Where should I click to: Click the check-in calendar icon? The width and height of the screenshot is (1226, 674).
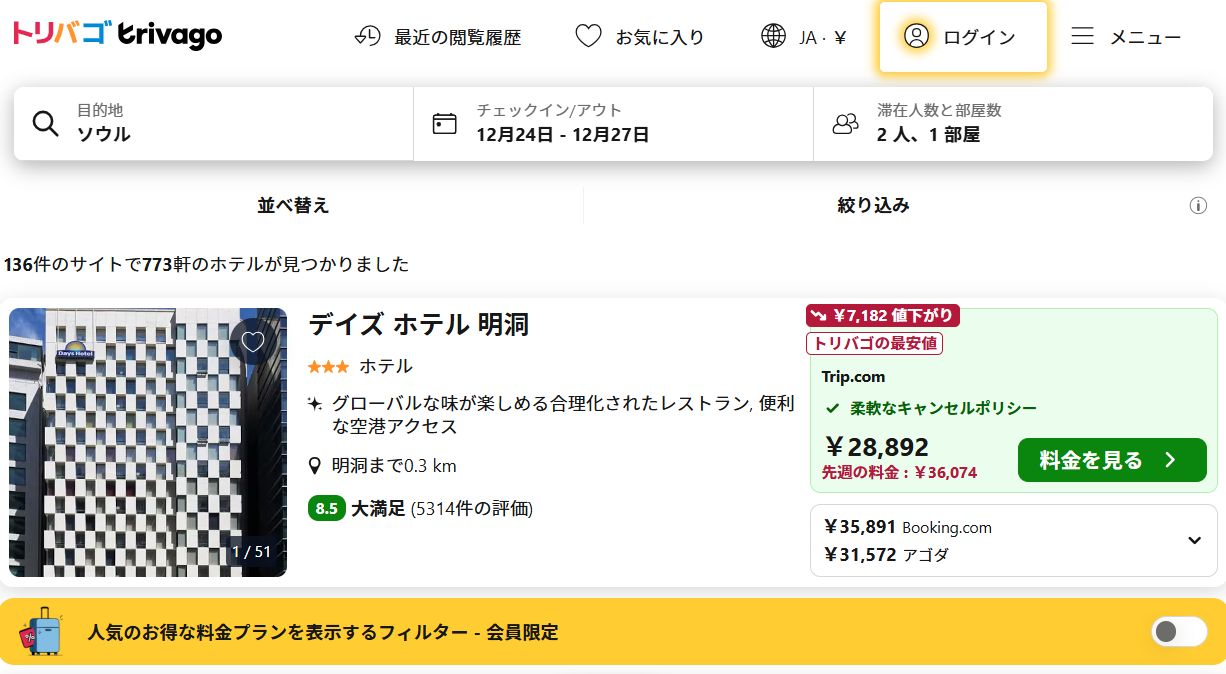pos(444,124)
